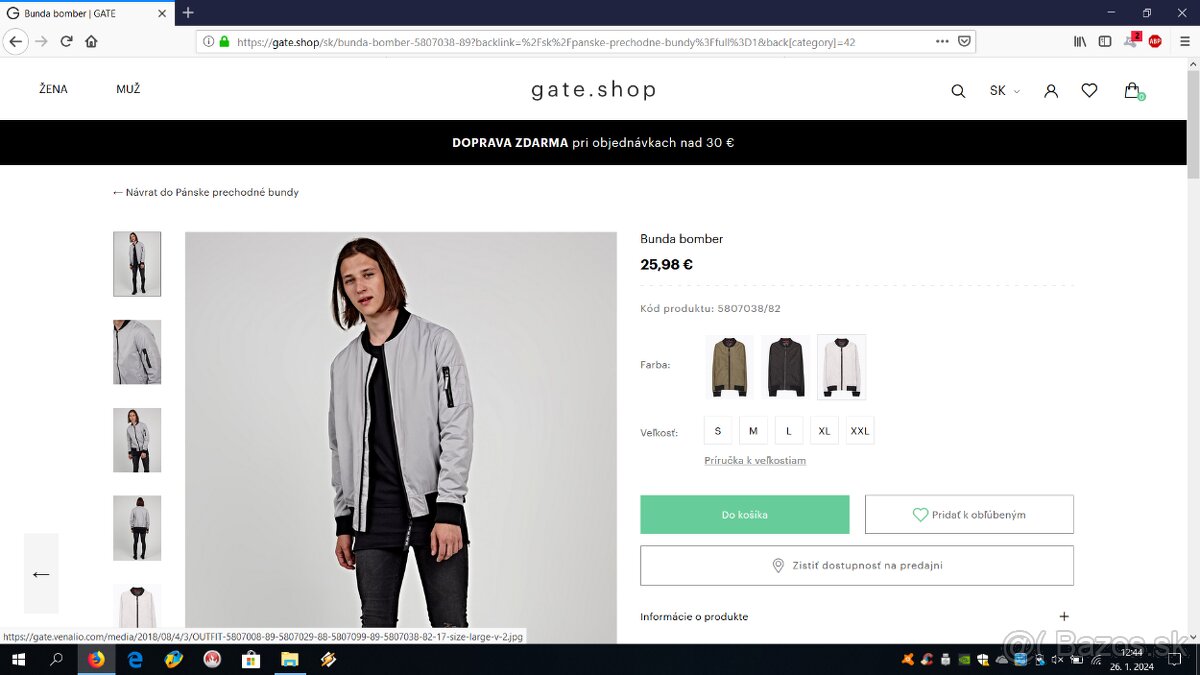Open the site search magnifier icon
The image size is (1200, 675).
[958, 91]
